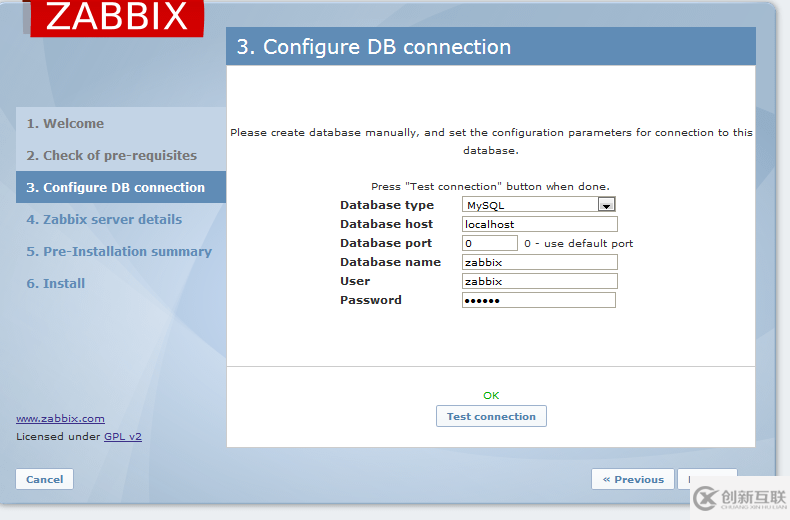Focus the Password field

tap(539, 300)
